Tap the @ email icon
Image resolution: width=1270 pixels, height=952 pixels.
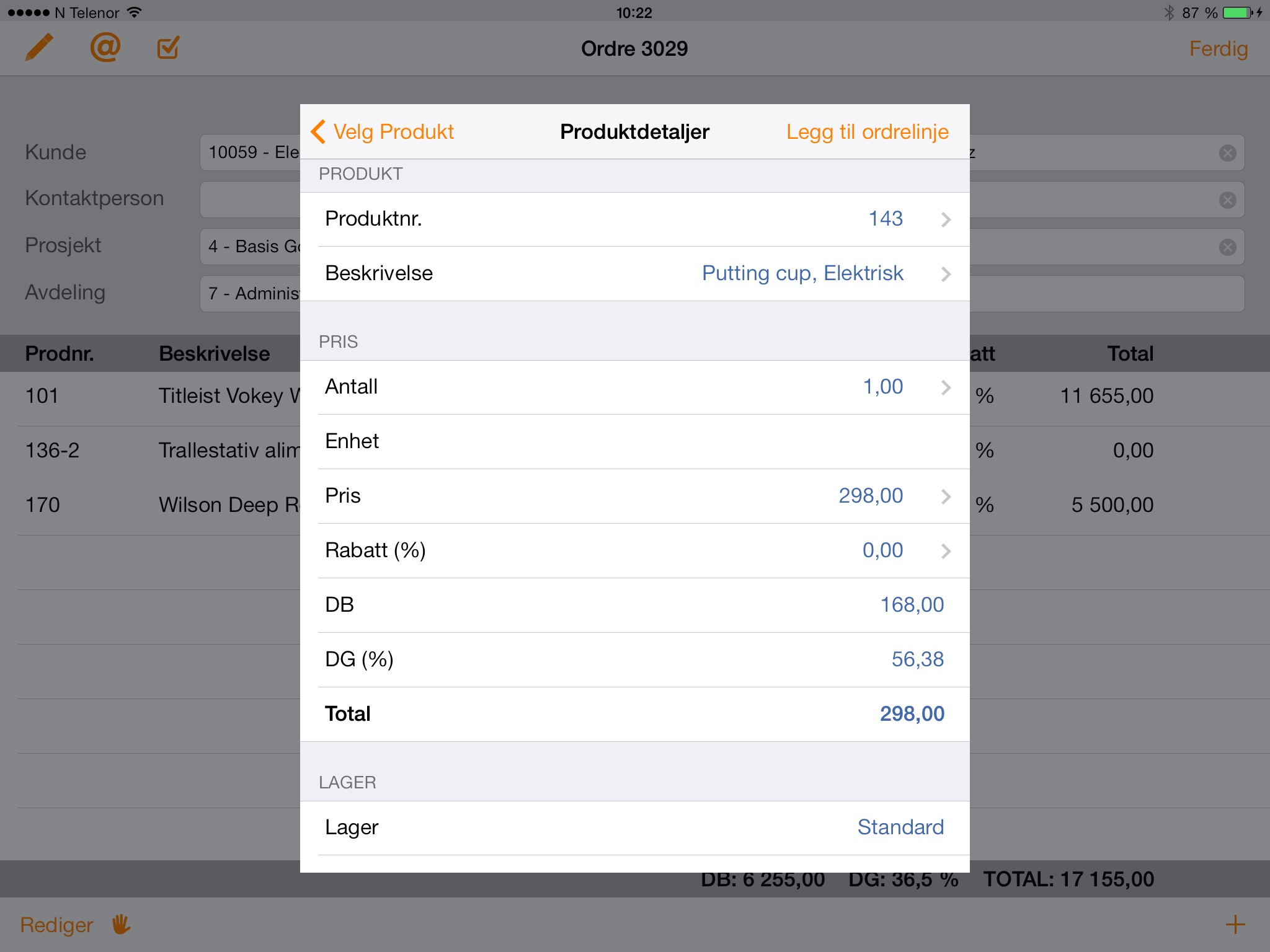pos(105,48)
